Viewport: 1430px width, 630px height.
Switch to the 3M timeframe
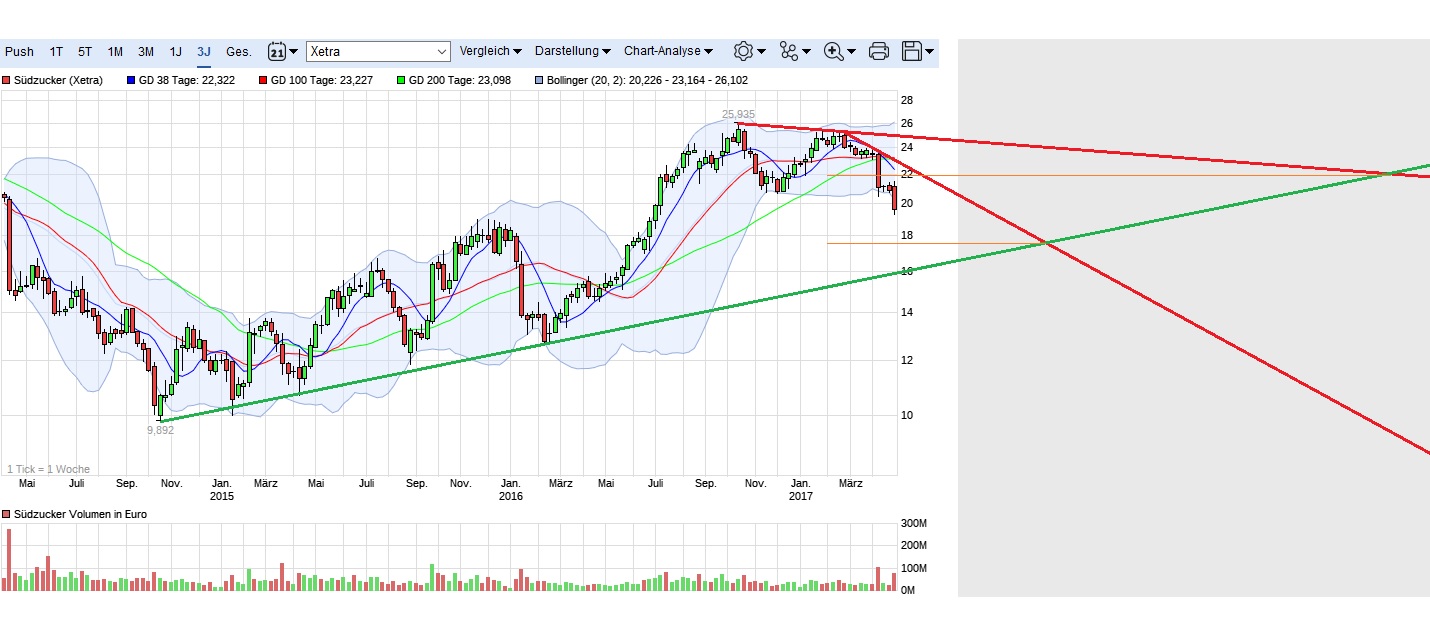(x=146, y=51)
